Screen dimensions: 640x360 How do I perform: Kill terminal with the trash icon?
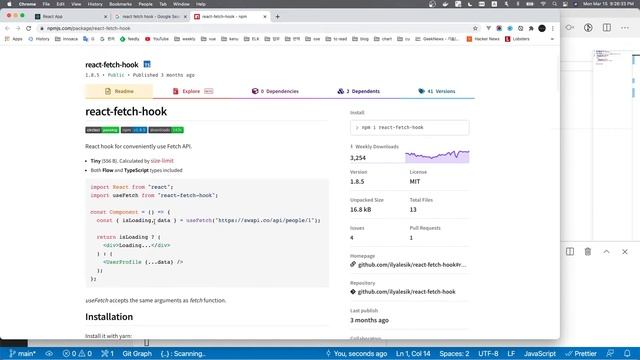[x=588, y=251]
